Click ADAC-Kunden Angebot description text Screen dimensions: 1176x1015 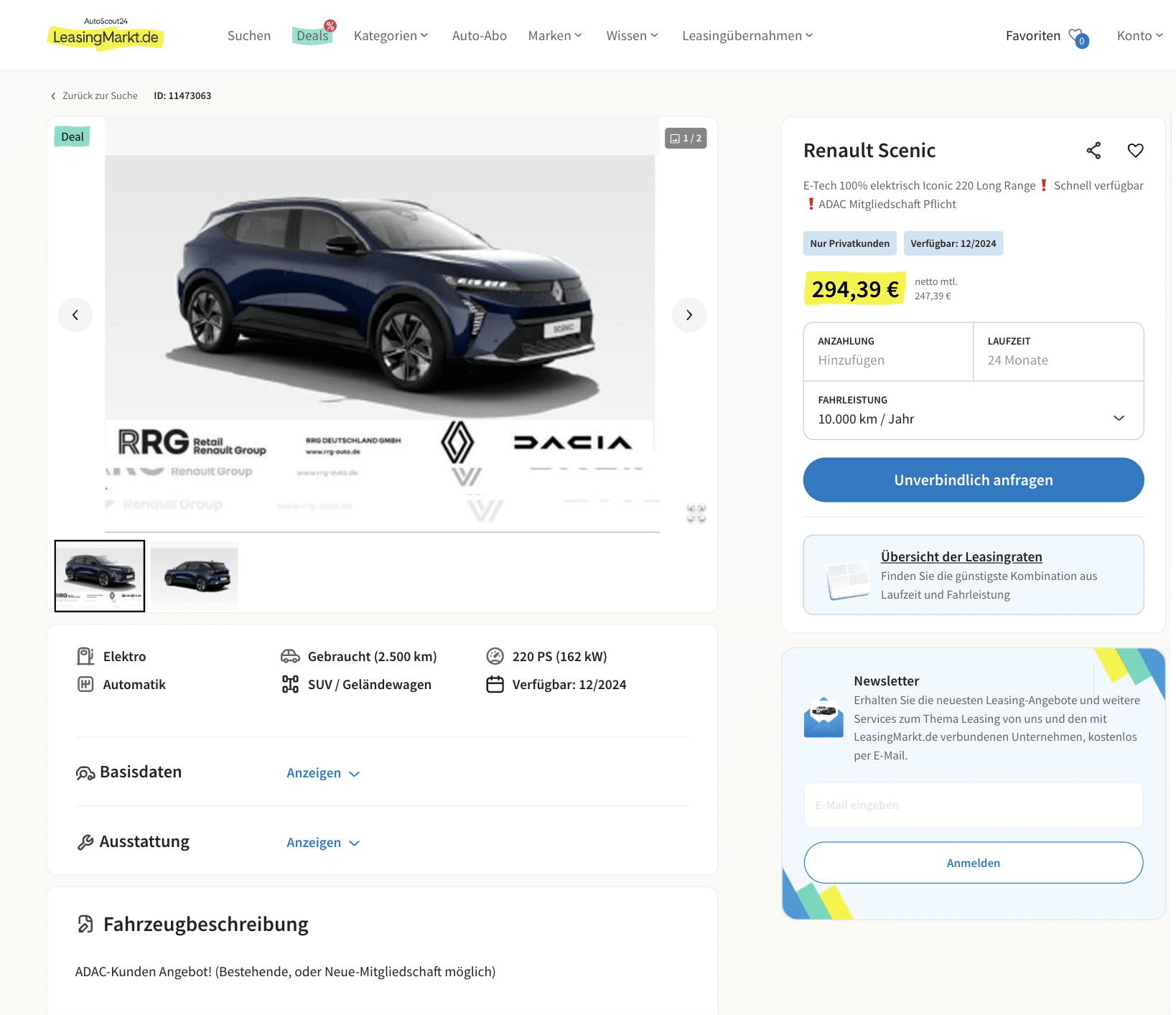click(286, 972)
